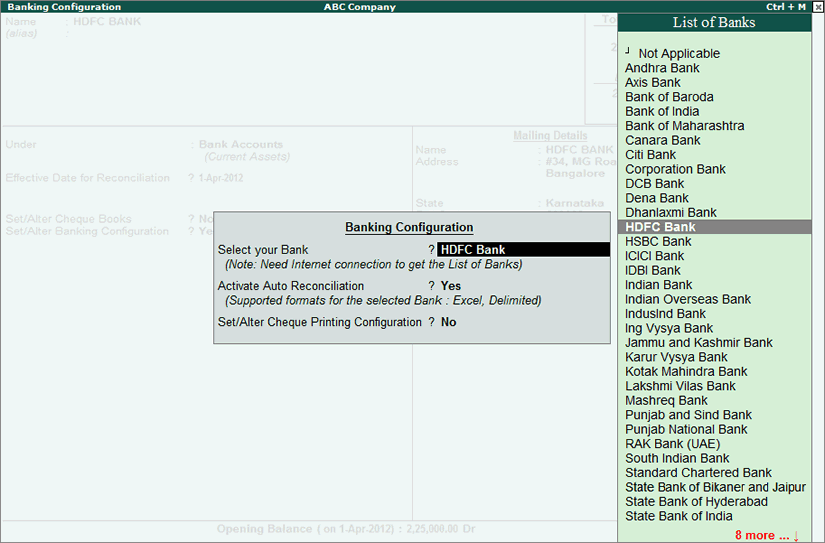Click the Effective Date for Reconciliation value
Screen dimensions: 825x543
pos(221,178)
